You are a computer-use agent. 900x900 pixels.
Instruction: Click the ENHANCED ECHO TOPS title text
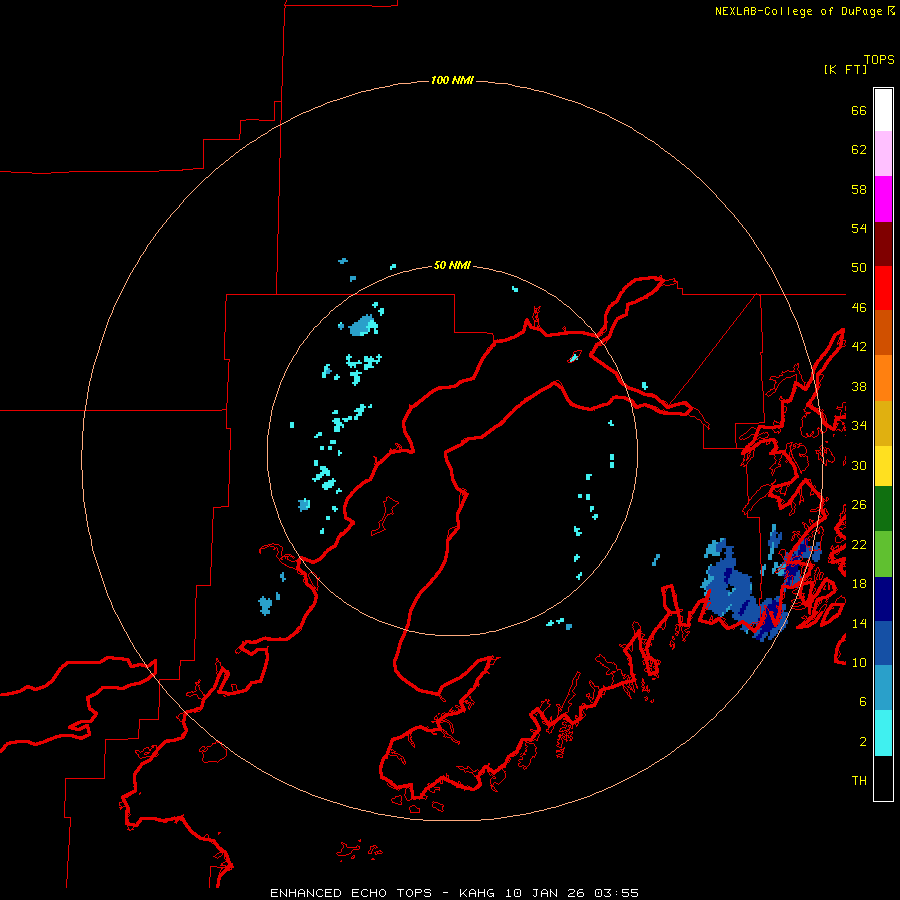point(351,893)
